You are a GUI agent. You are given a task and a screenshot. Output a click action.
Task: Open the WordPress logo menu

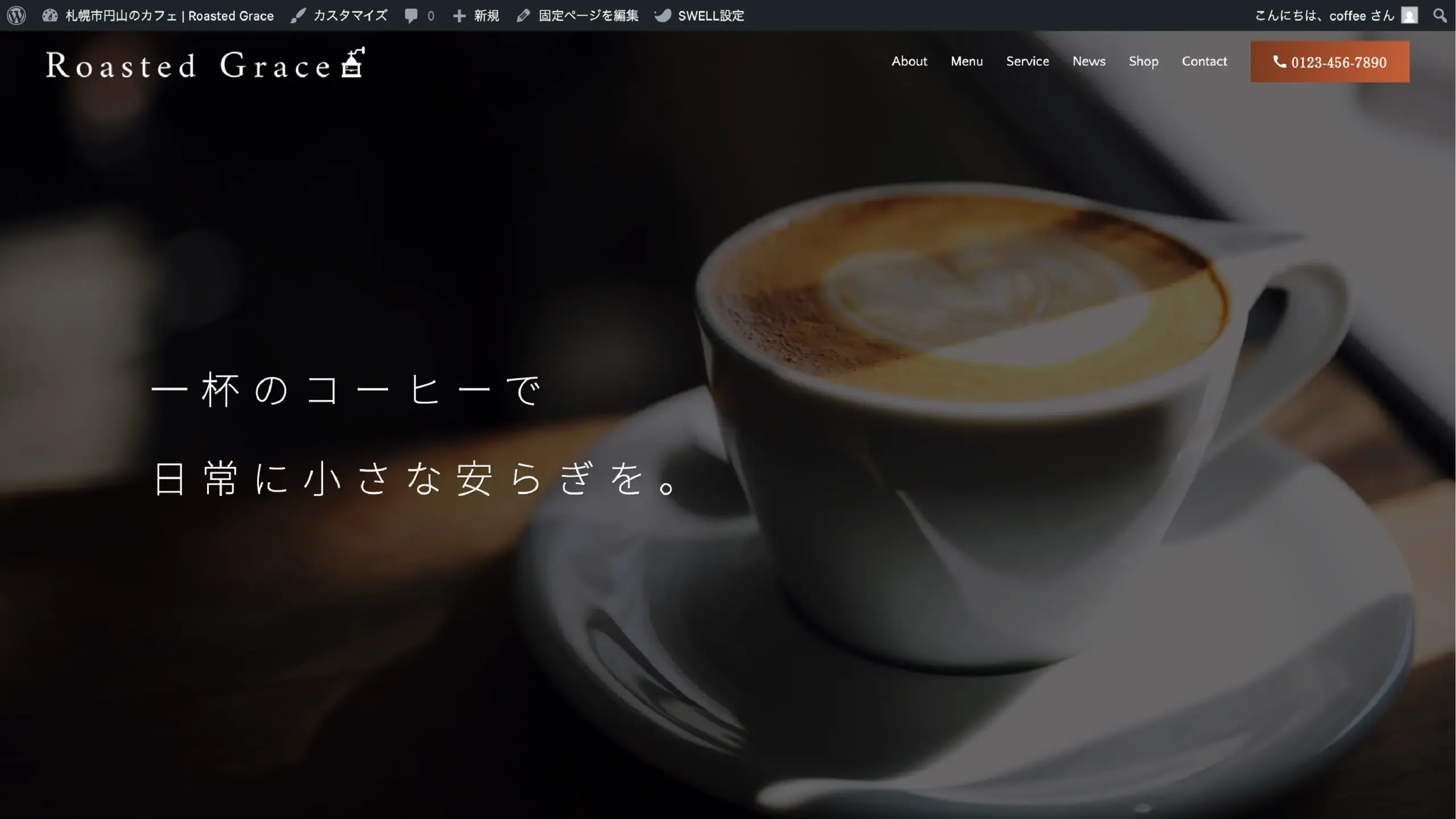[x=16, y=15]
